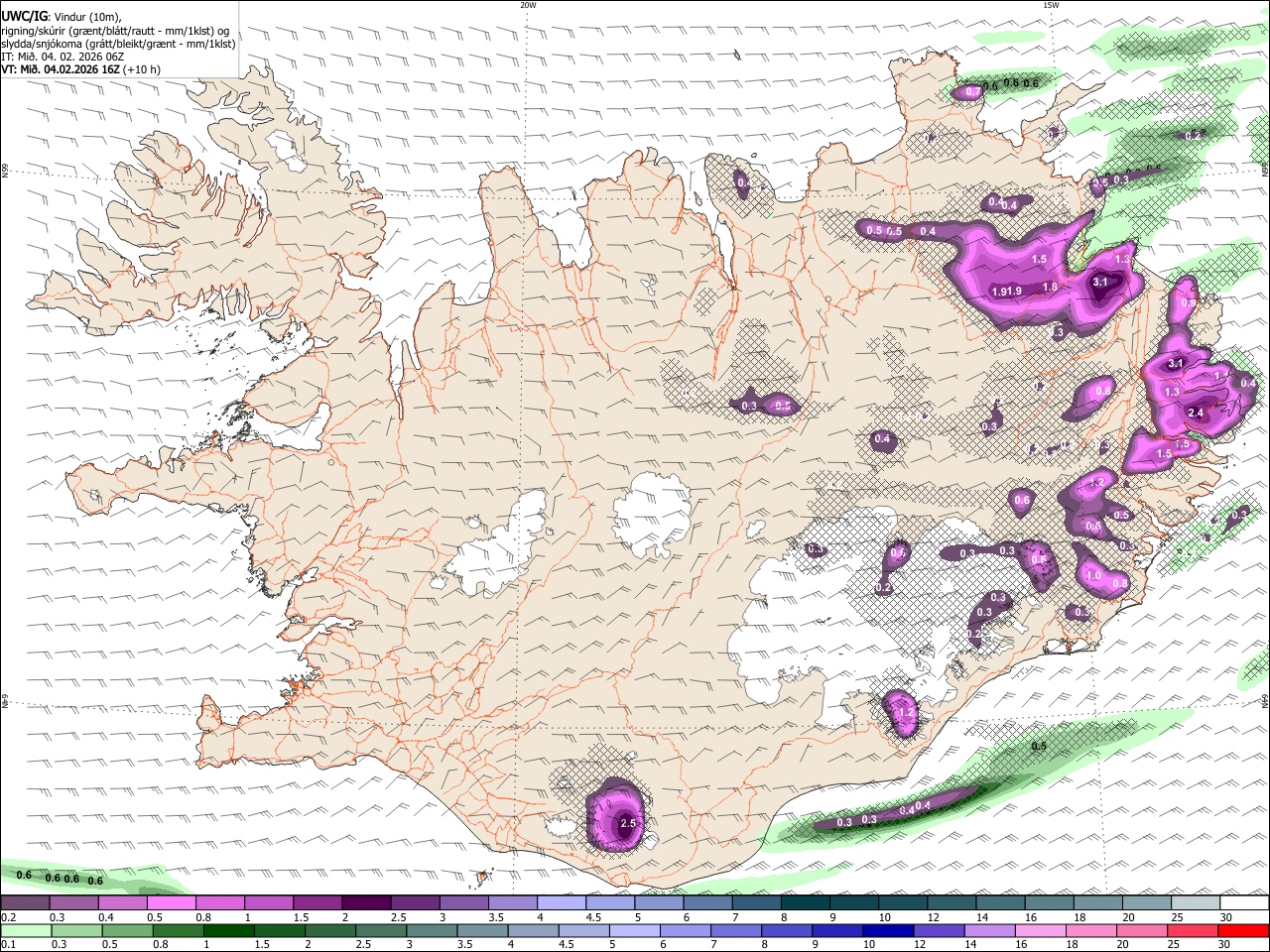The width and height of the screenshot is (1270, 952).
Task: Select the 0.4 swatch in upper legend row
Action: pos(122,903)
